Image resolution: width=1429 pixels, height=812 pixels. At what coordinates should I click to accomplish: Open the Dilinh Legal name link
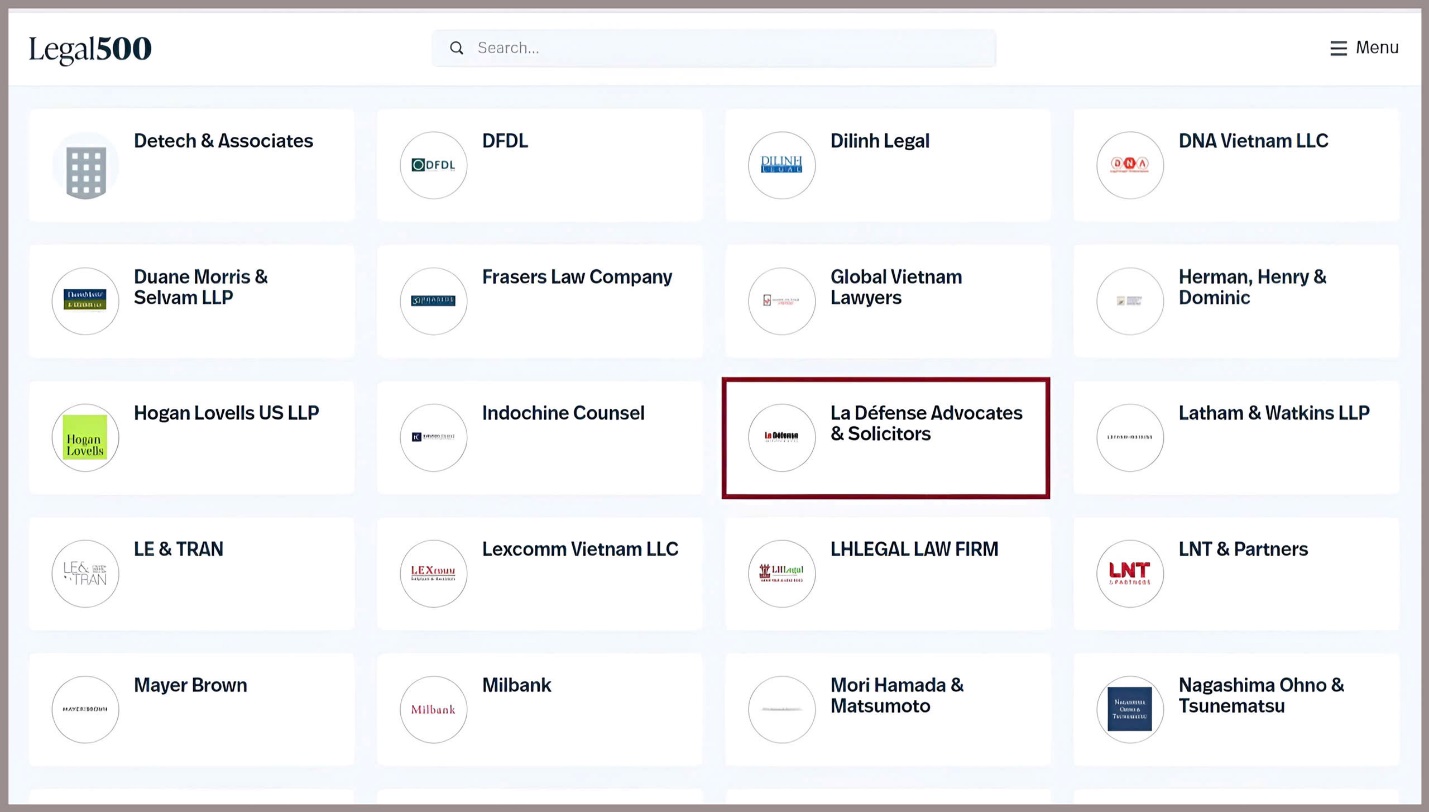[x=880, y=141]
